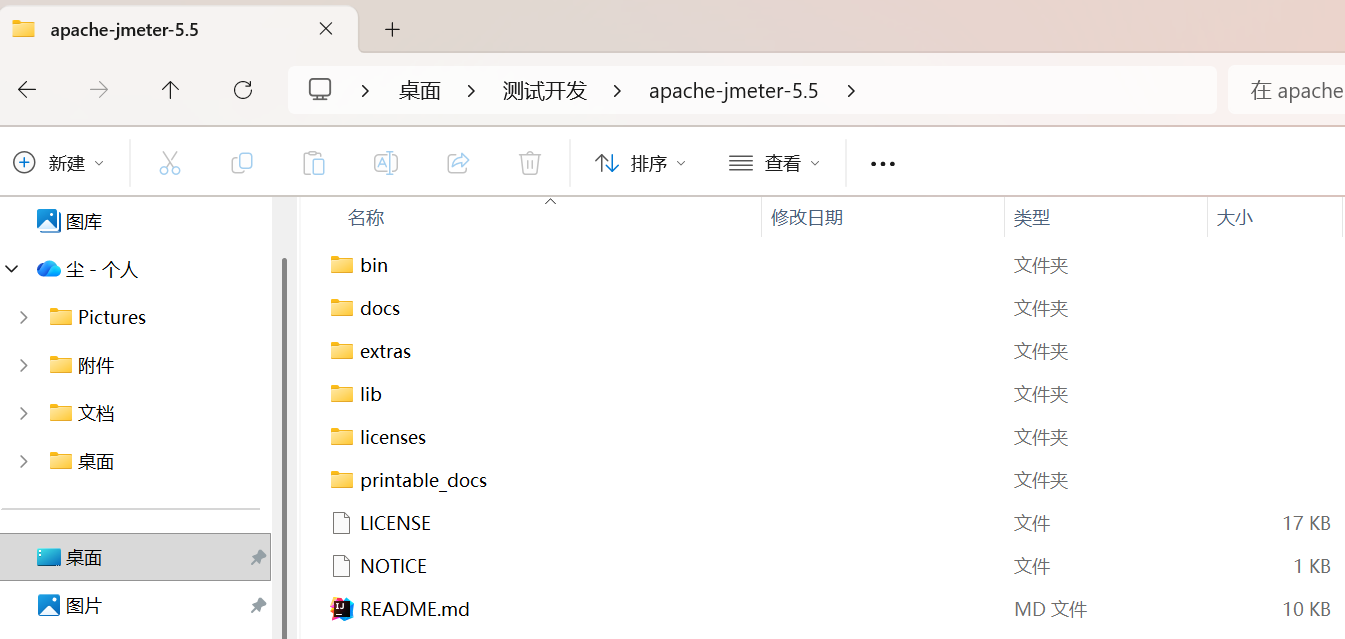Click the Paste clipboard icon
The width and height of the screenshot is (1345, 639).
tap(314, 163)
